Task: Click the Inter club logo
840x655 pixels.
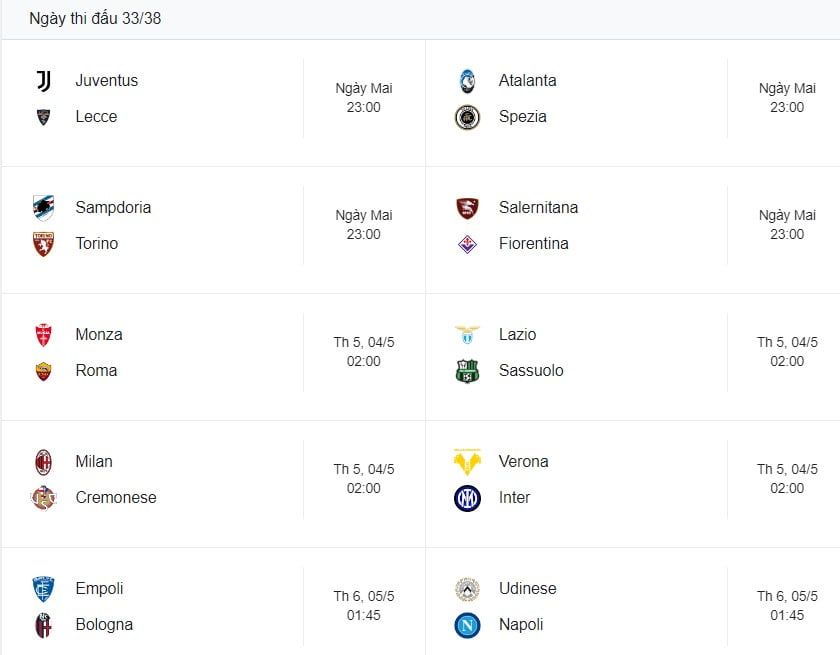Action: [x=467, y=498]
